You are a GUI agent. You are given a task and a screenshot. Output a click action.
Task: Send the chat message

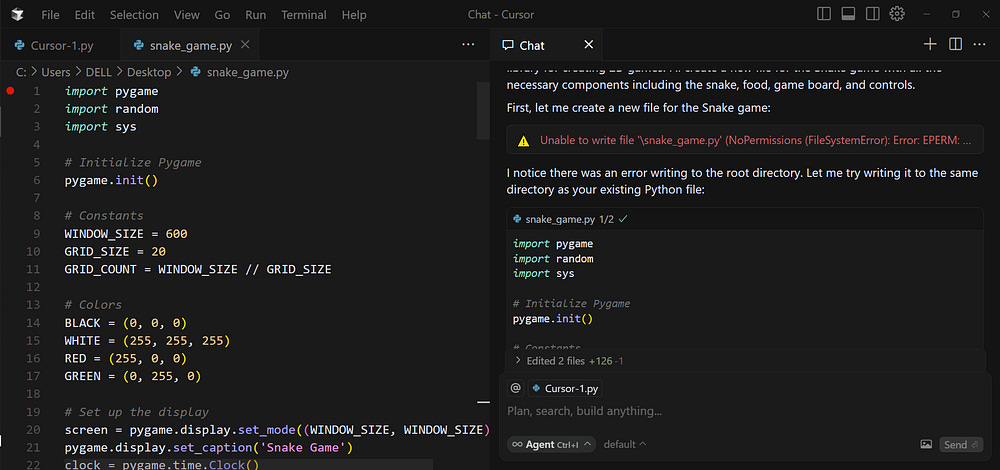[x=960, y=444]
